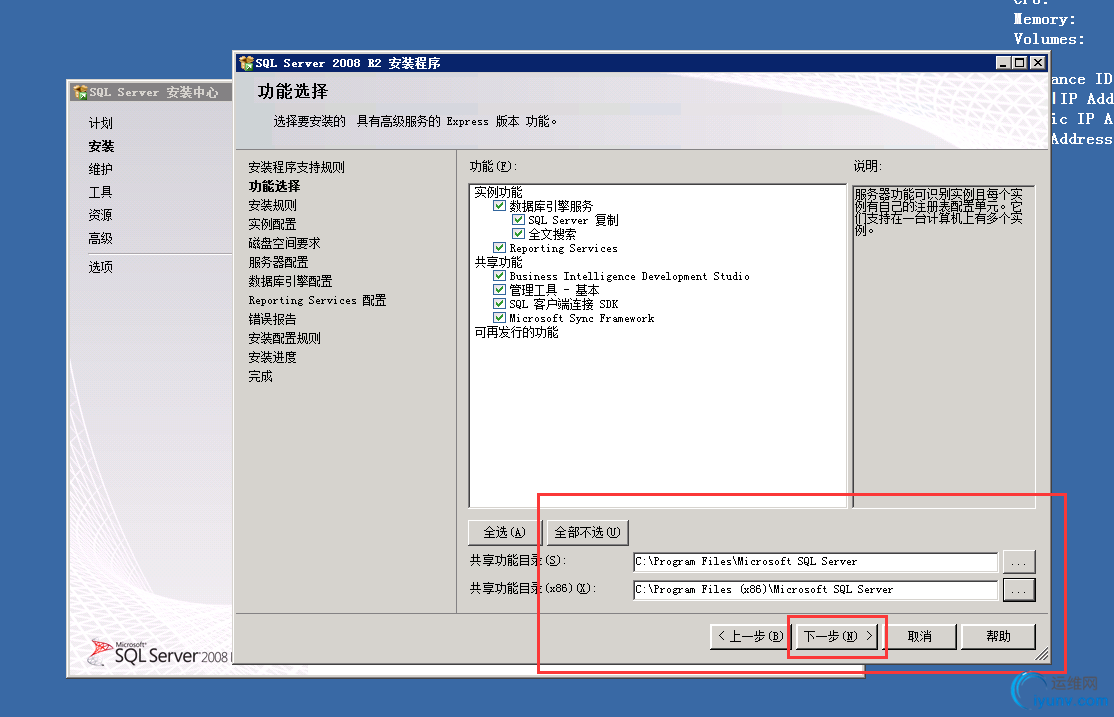Open 维护 in 安装中心 window

pyautogui.click(x=100, y=169)
